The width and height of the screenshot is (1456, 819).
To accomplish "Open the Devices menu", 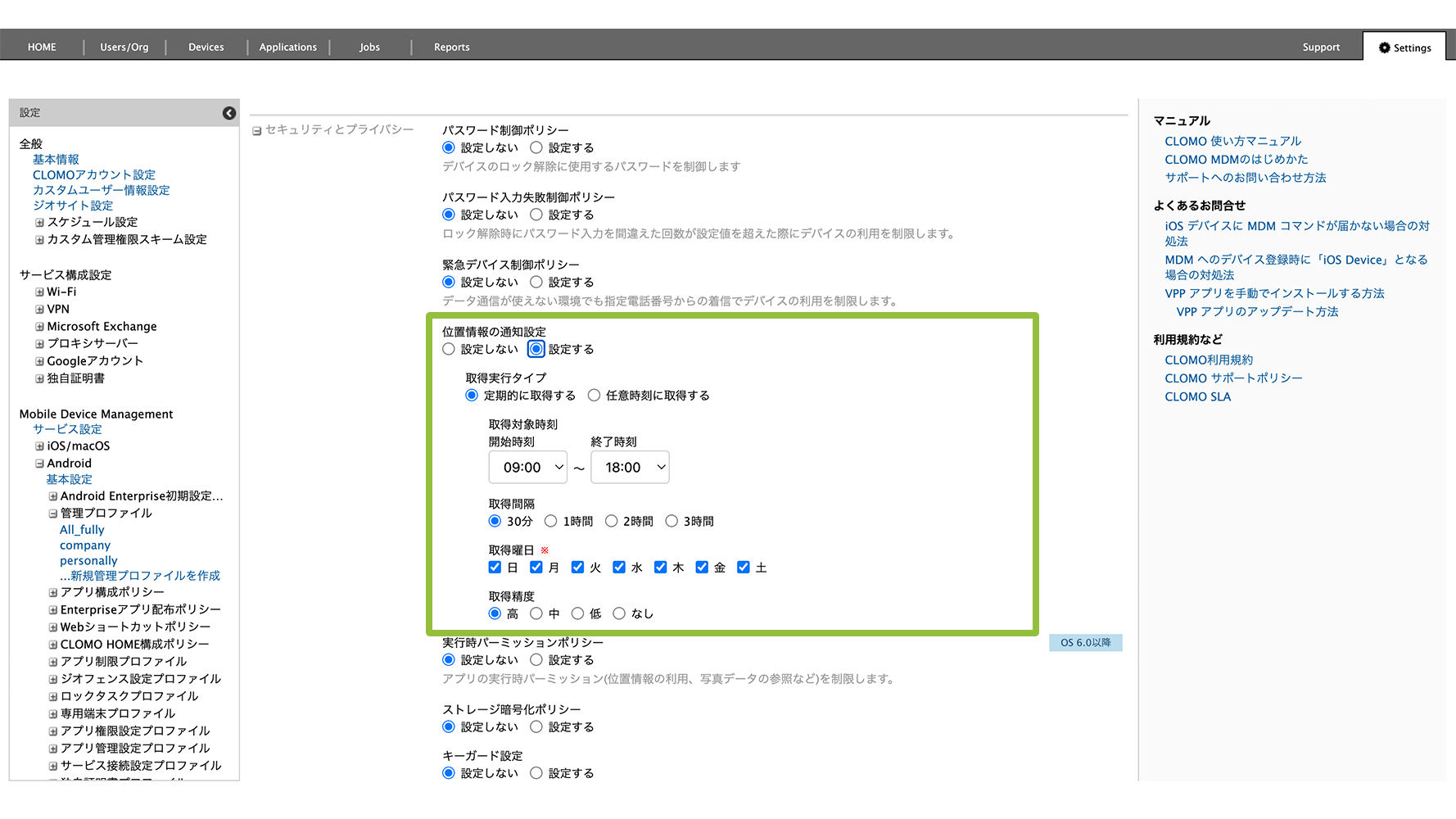I will pyautogui.click(x=206, y=48).
